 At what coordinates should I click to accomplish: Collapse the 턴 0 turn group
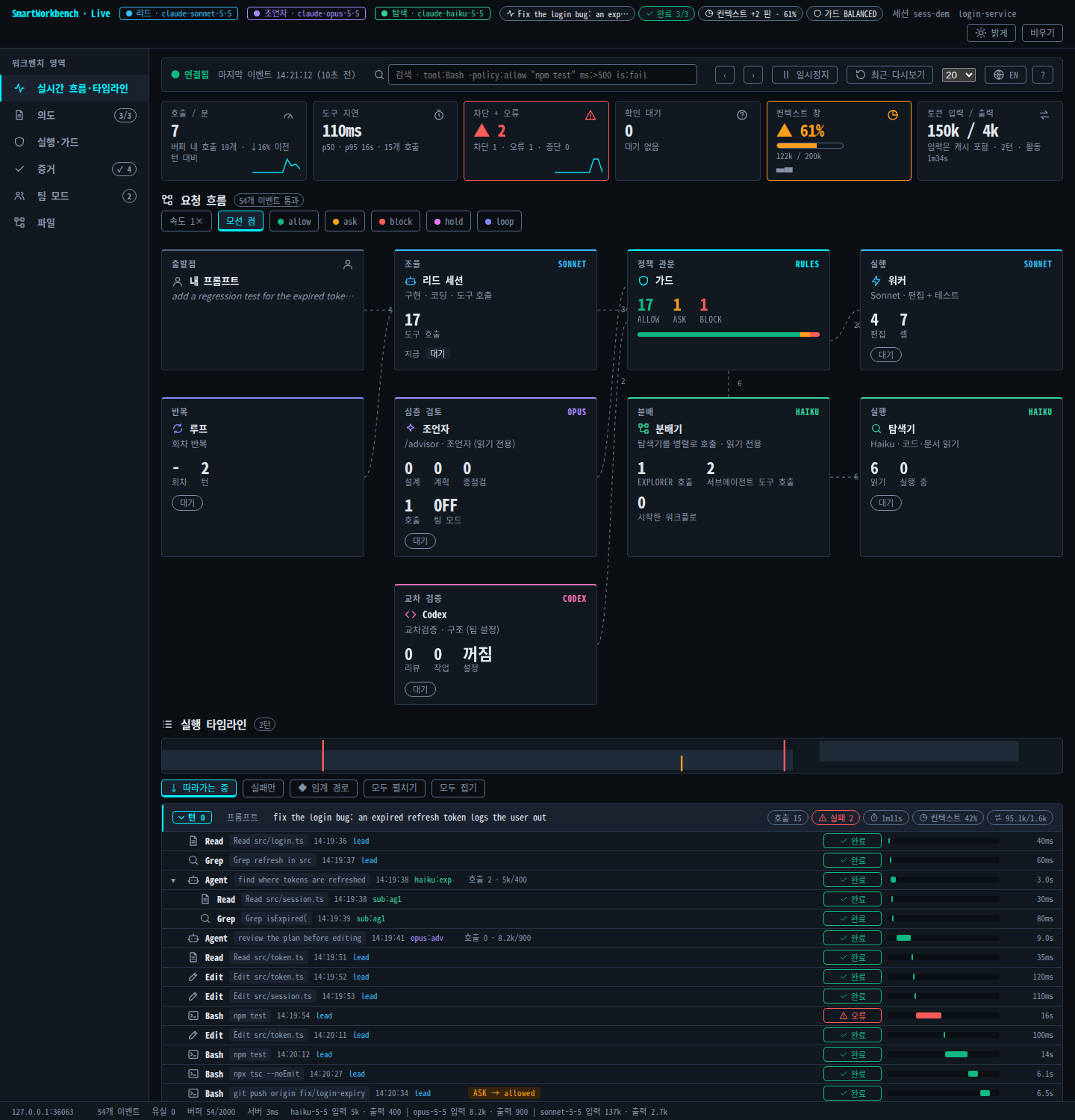point(193,818)
